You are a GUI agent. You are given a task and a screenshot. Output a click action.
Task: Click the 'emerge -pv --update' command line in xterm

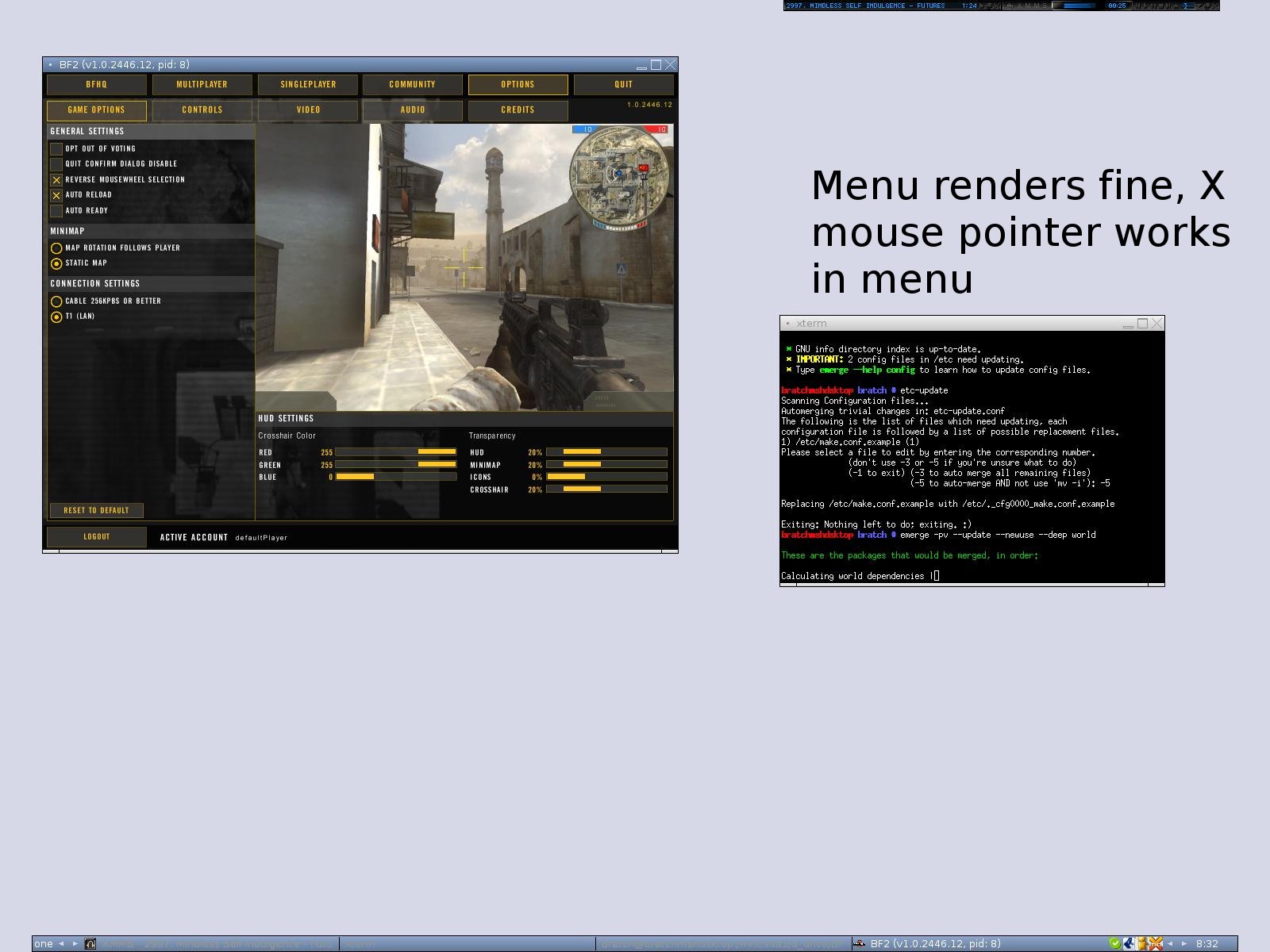(998, 535)
